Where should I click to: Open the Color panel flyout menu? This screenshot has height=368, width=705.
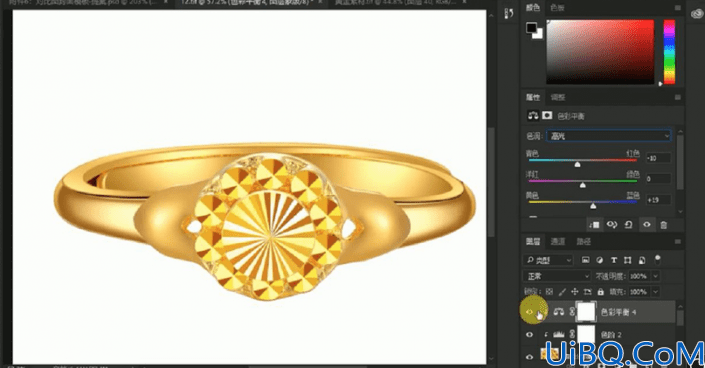(678, 8)
